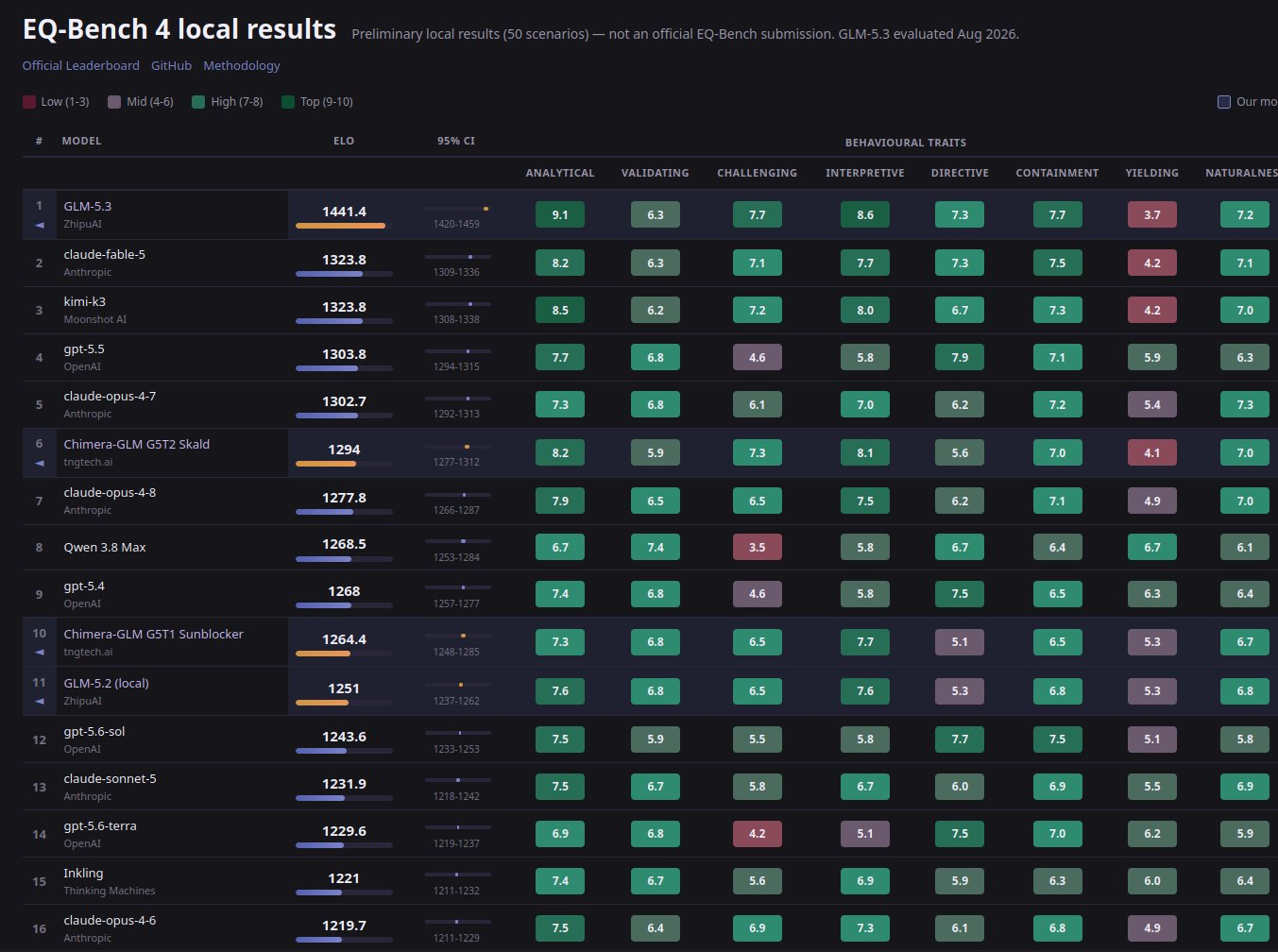The height and width of the screenshot is (952, 1278).
Task: Select the claude-opus-4-7 model name
Action: [110, 397]
